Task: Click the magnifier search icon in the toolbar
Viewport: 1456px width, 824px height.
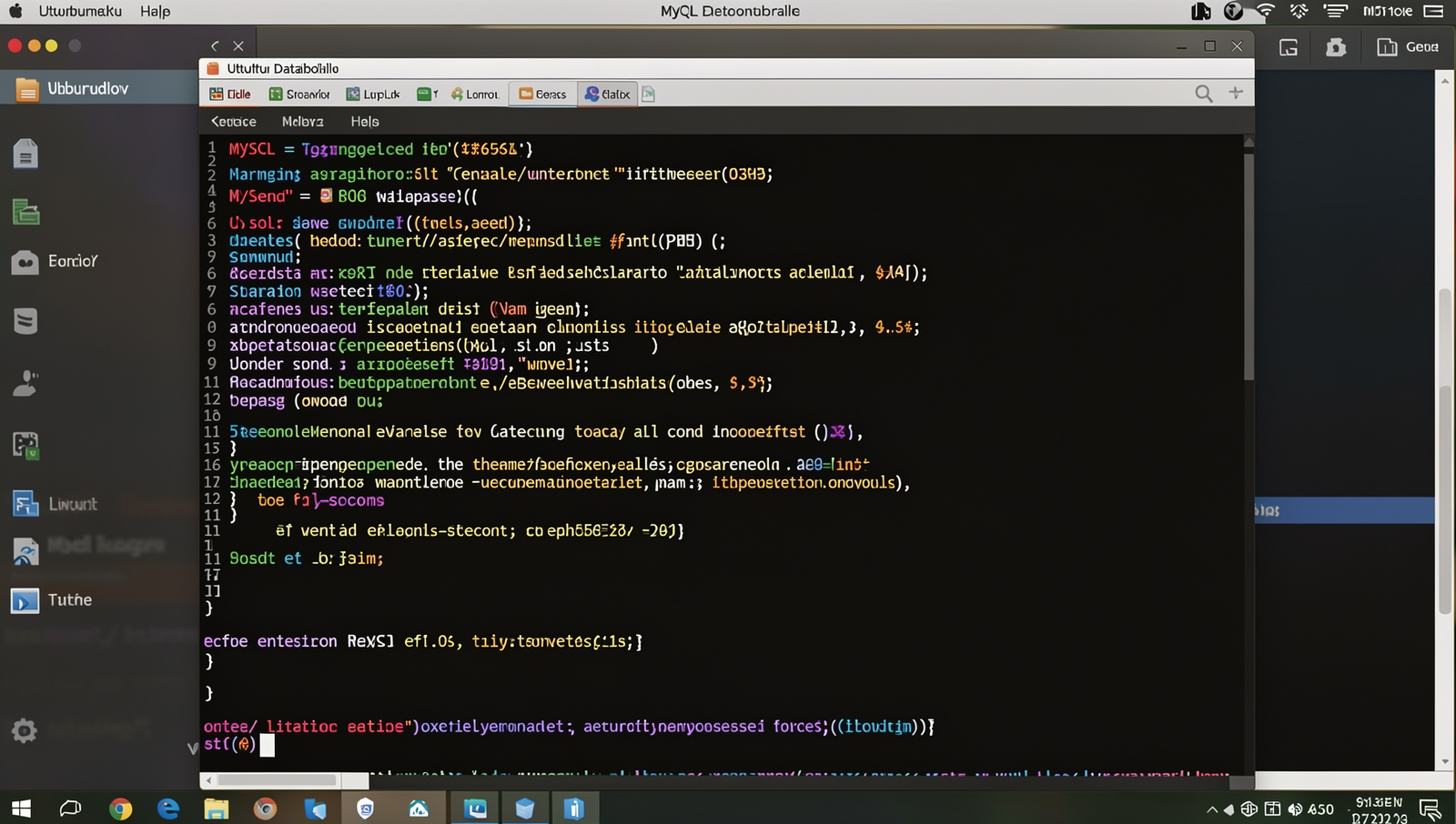Action: tap(1204, 93)
